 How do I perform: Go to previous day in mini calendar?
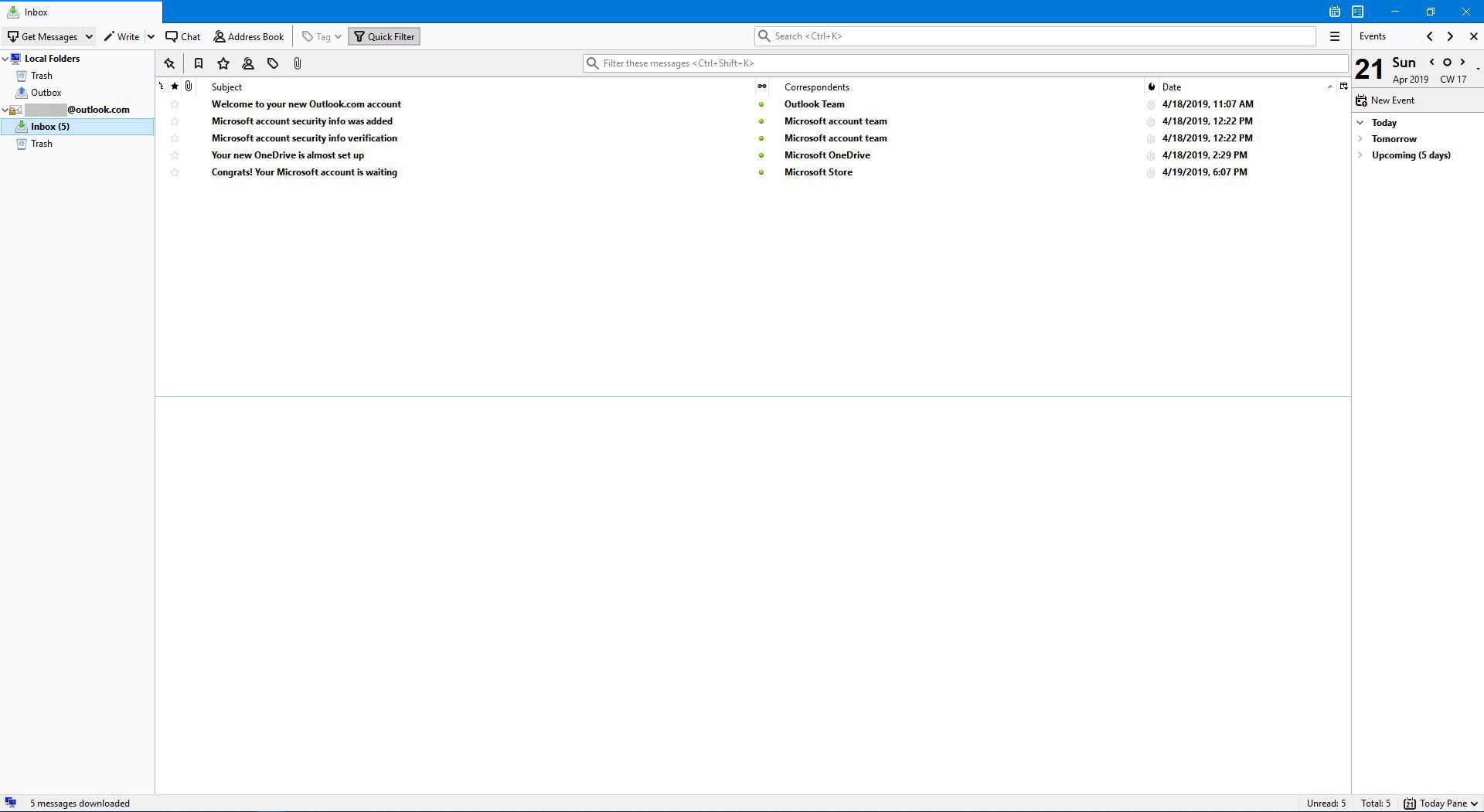1431,63
